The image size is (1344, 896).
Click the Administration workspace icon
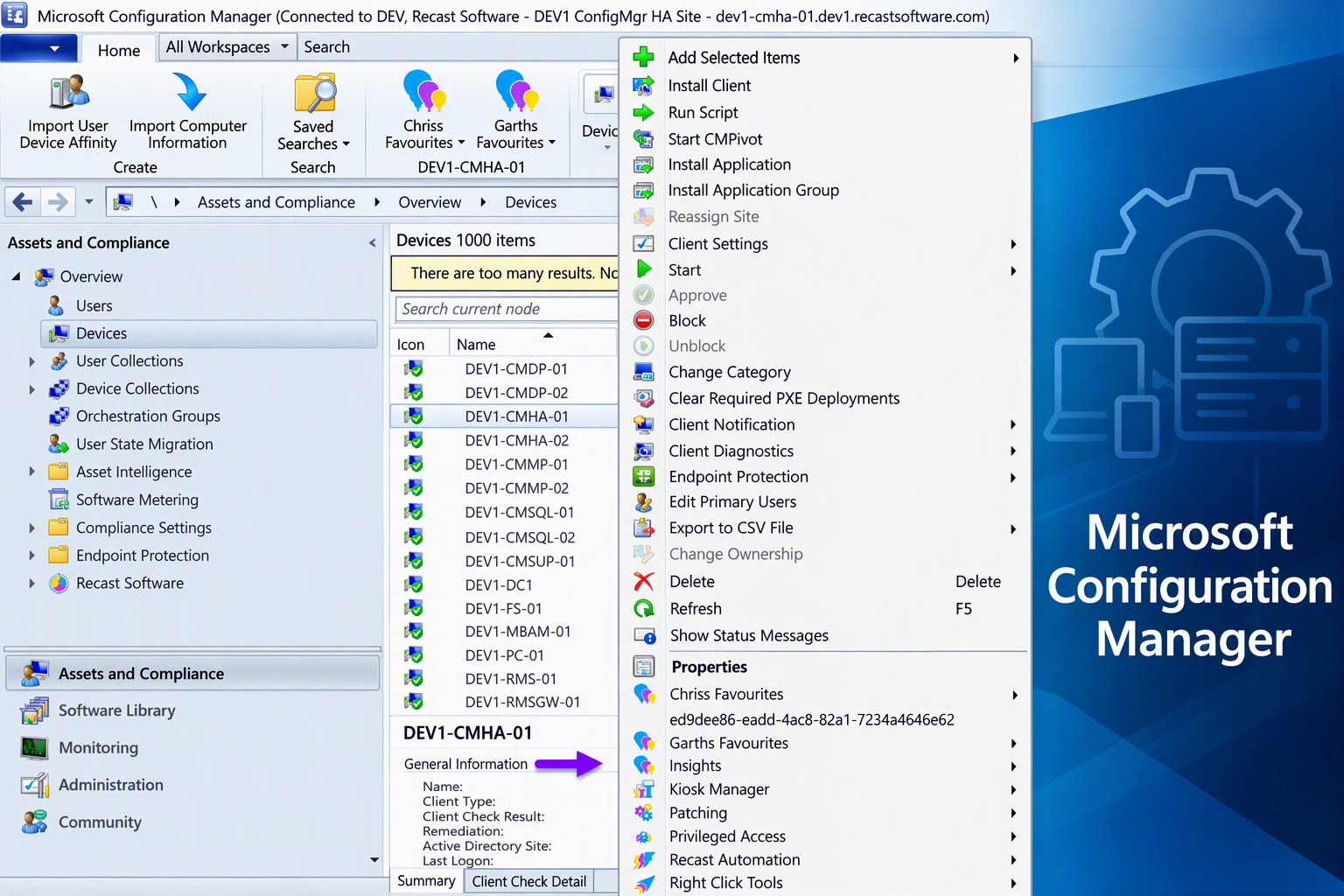point(34,785)
